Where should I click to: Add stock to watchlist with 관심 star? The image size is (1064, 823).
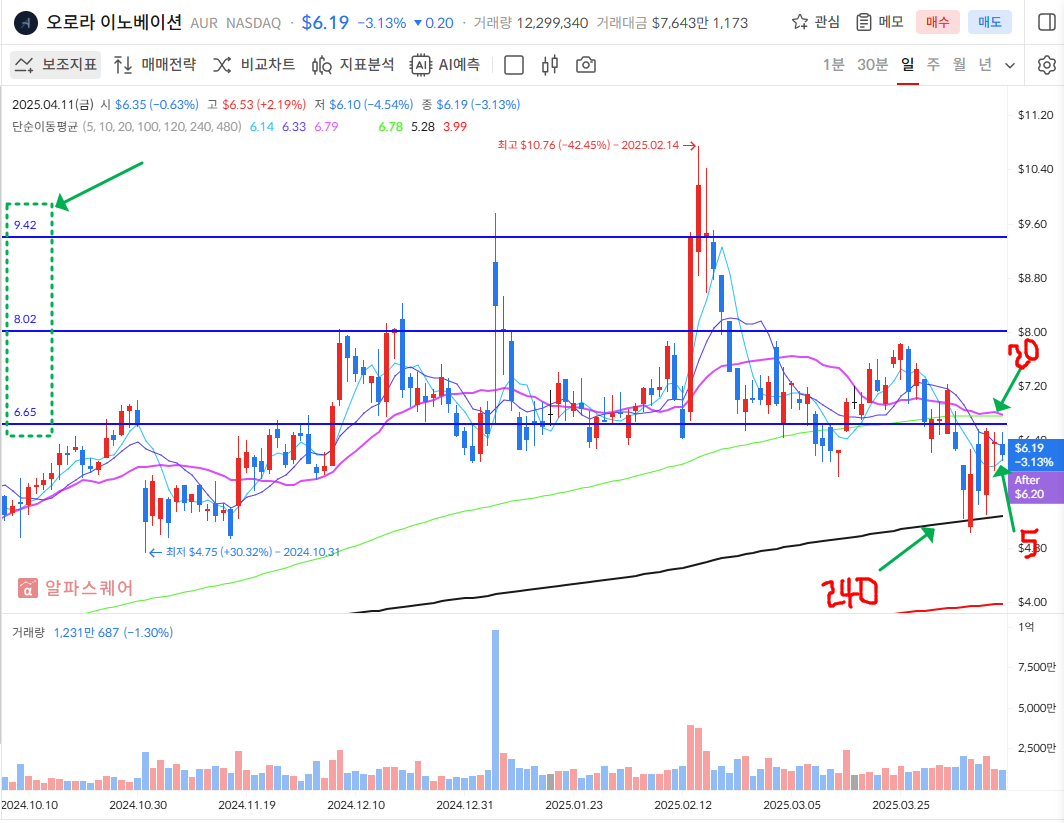click(x=816, y=22)
